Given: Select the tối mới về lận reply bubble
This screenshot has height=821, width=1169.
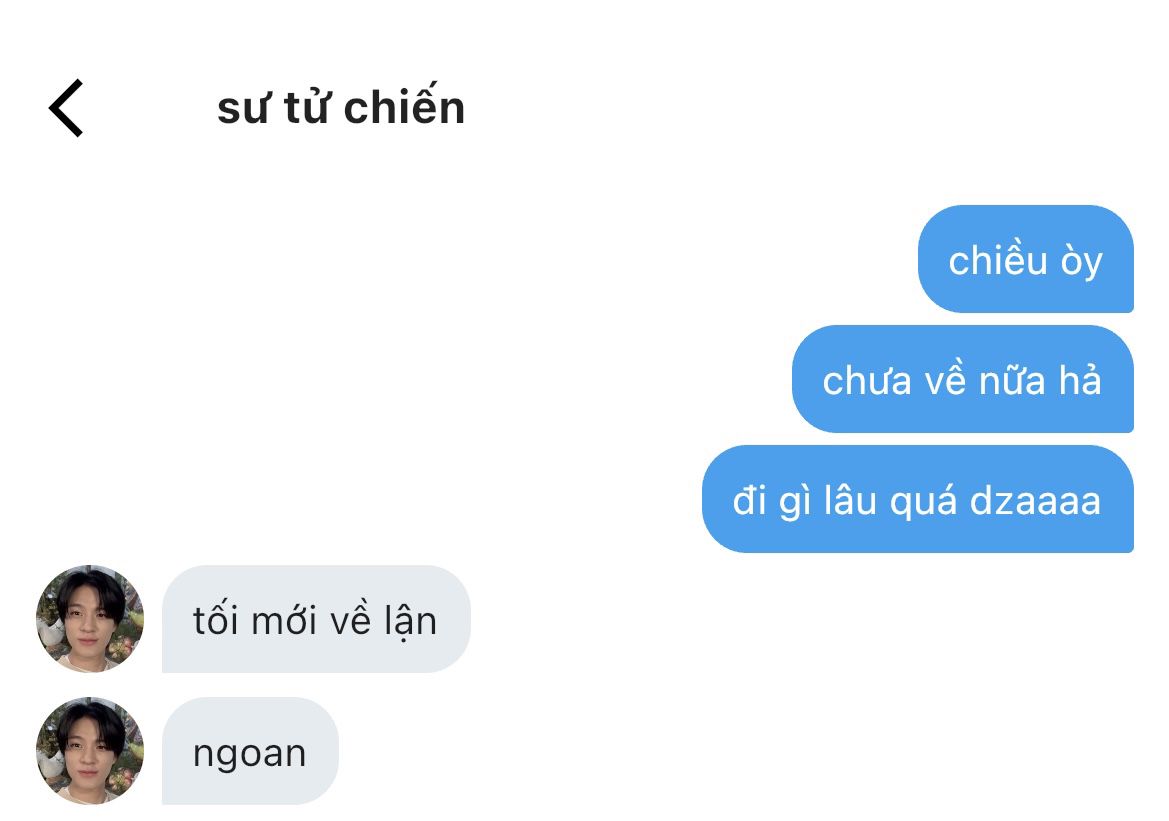Looking at the screenshot, I should [x=316, y=619].
